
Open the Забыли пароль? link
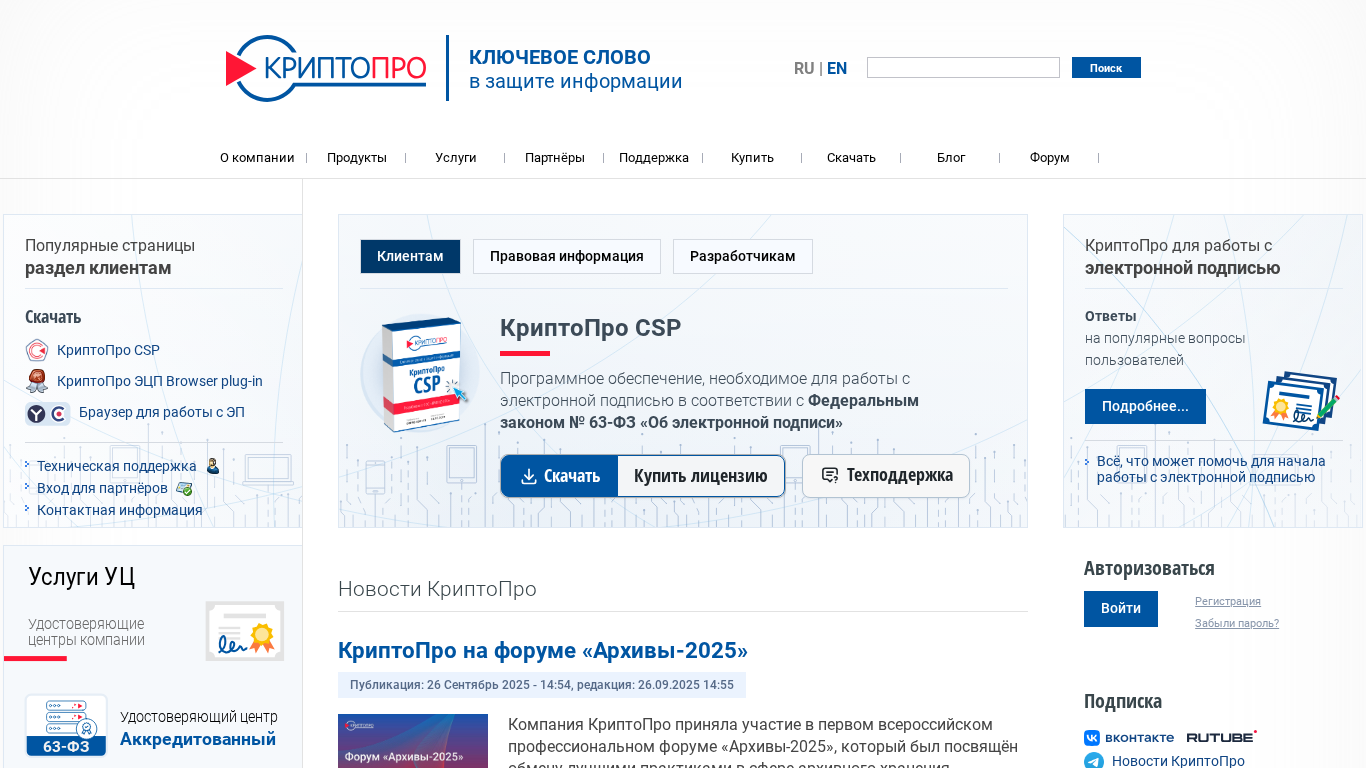[1237, 624]
